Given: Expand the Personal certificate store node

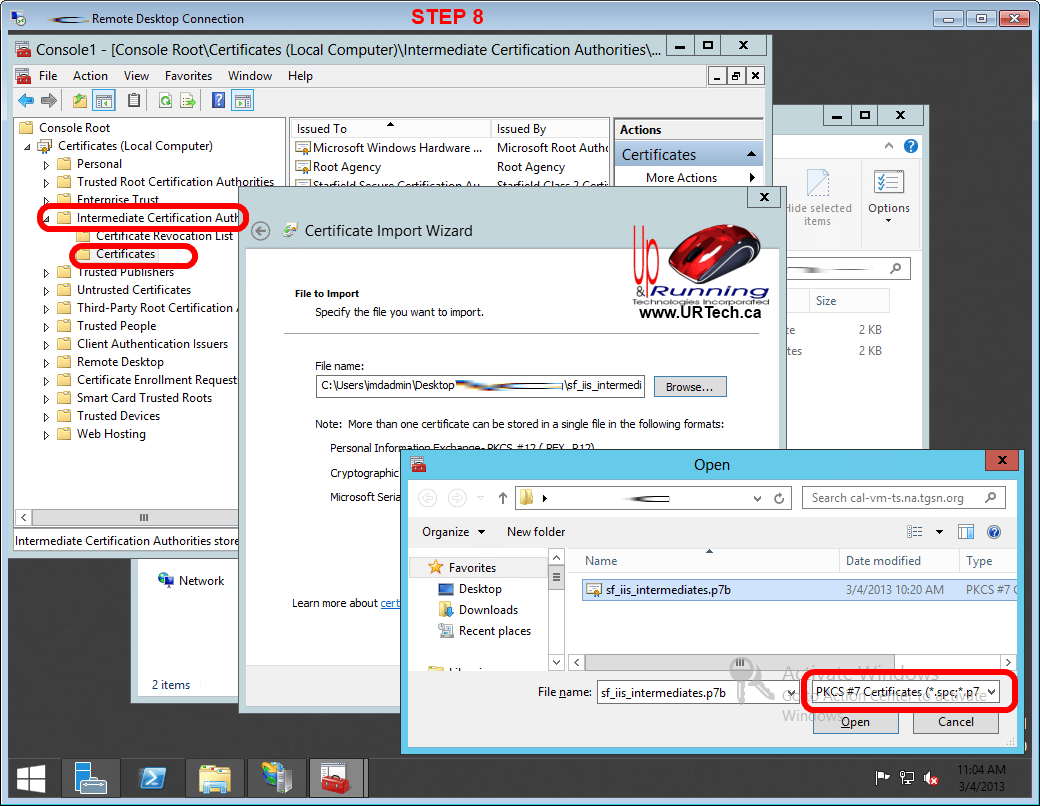Looking at the screenshot, I should [x=46, y=164].
